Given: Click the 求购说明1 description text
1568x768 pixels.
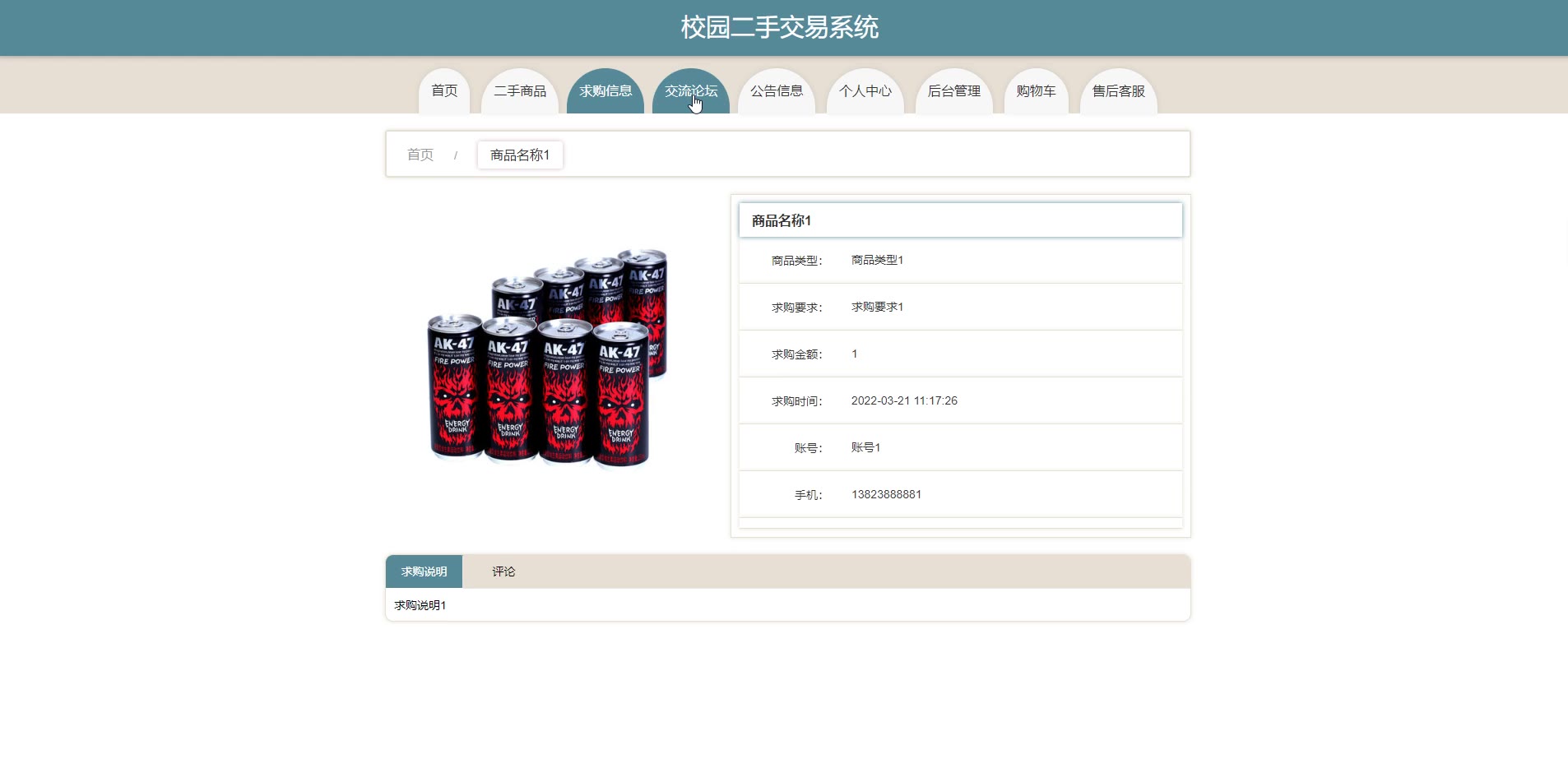Looking at the screenshot, I should click(x=420, y=605).
